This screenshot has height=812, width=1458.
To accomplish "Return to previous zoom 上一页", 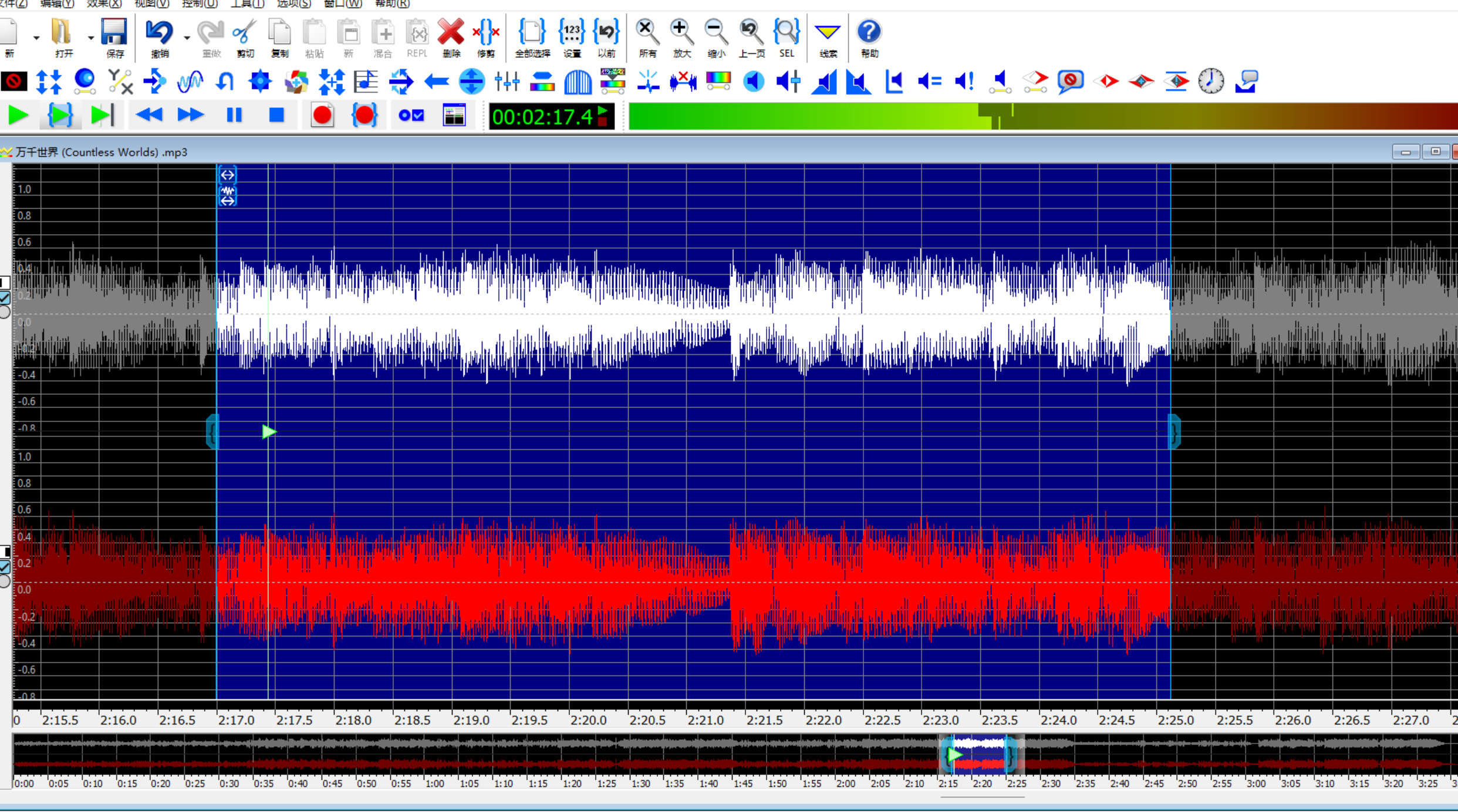I will (x=751, y=38).
